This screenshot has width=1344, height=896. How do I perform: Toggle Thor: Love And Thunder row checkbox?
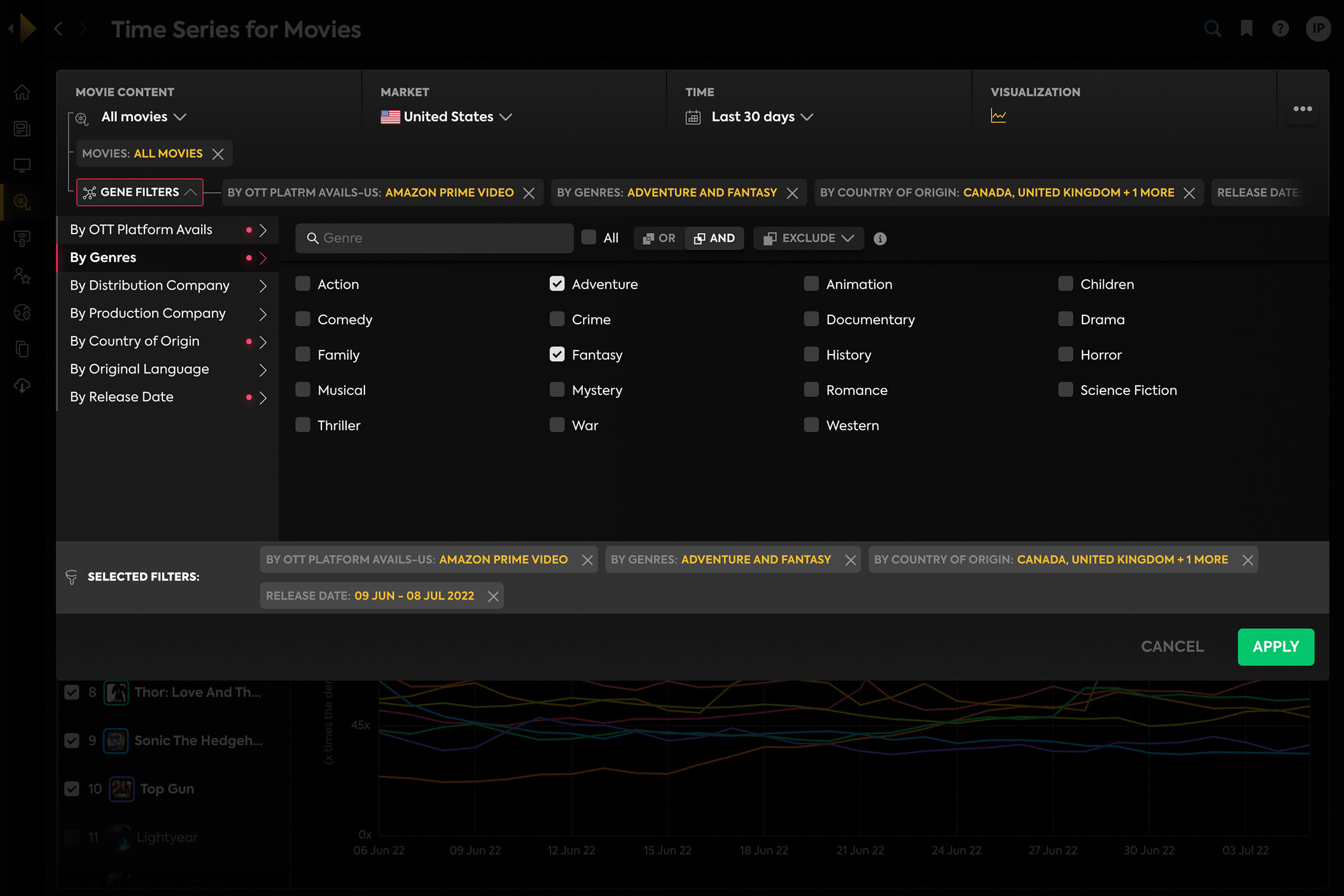[x=72, y=693]
